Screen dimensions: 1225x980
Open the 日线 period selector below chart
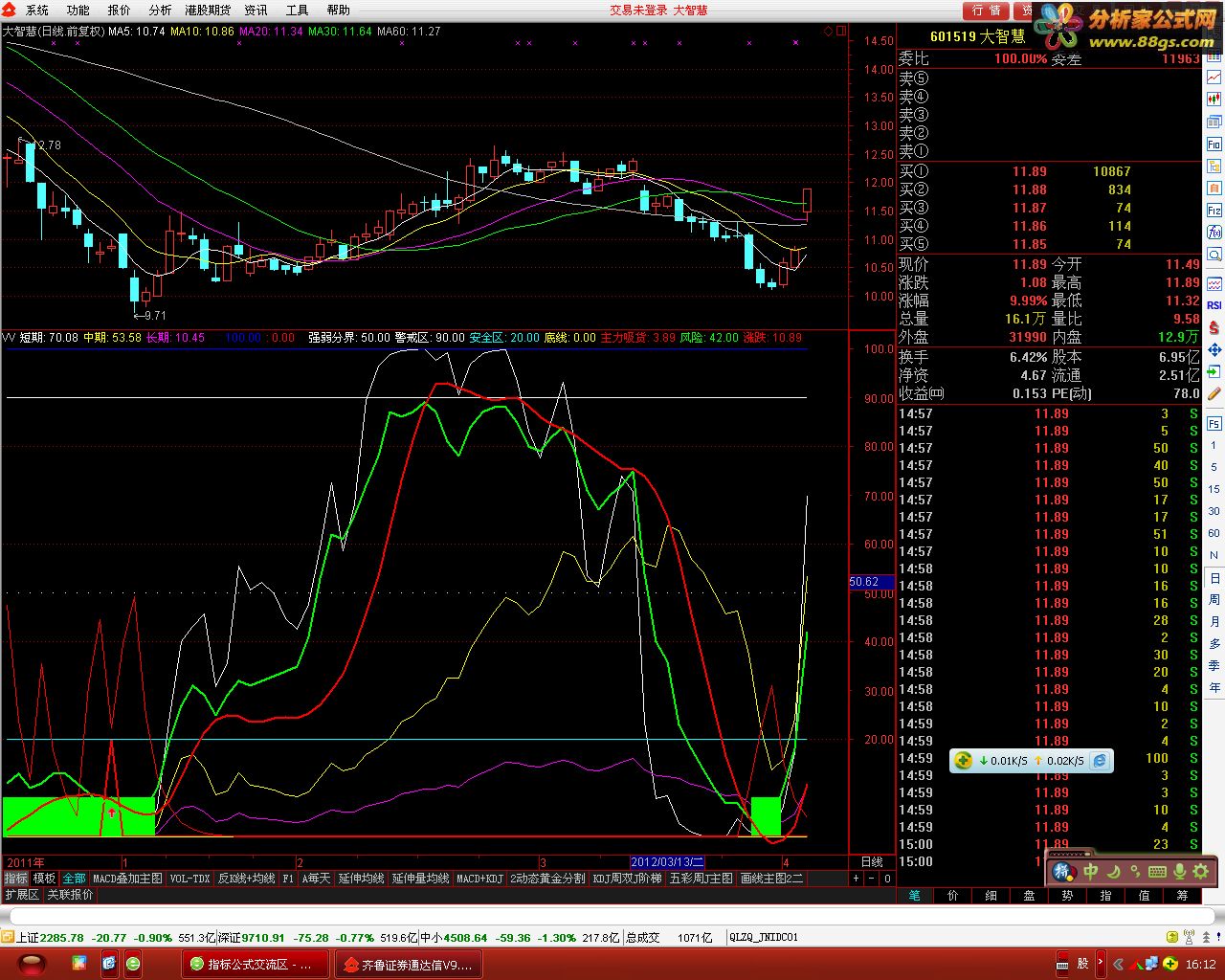(x=872, y=862)
